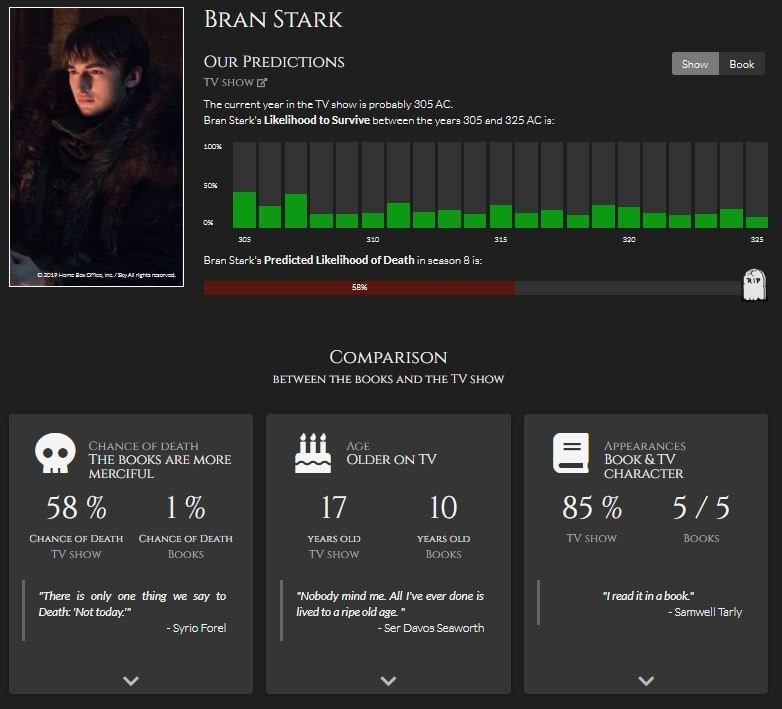Click the 'Nobody mind me' quote text
Image resolution: width=782 pixels, height=709 pixels.
pyautogui.click(x=390, y=604)
